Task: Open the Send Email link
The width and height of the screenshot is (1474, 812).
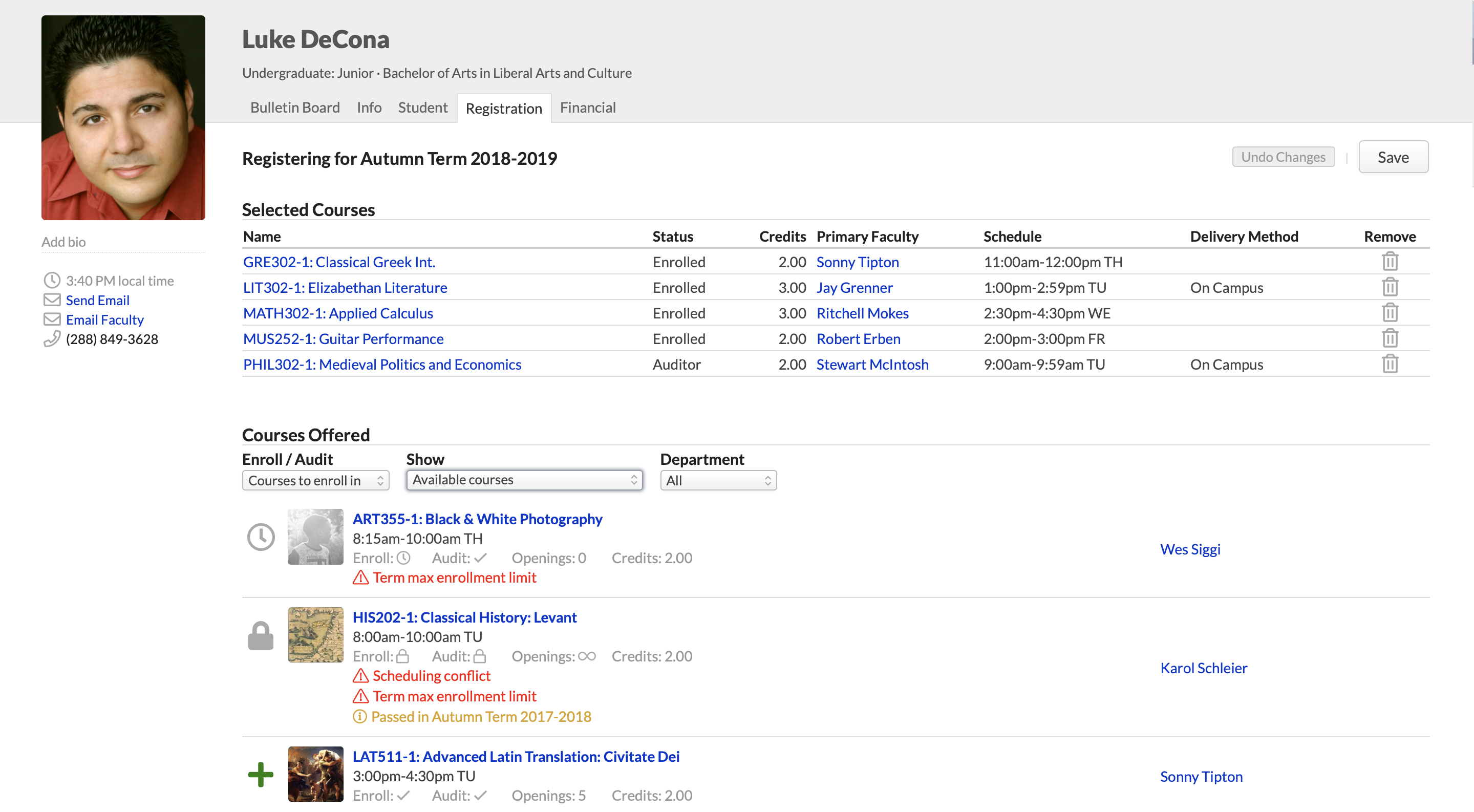Action: point(97,301)
